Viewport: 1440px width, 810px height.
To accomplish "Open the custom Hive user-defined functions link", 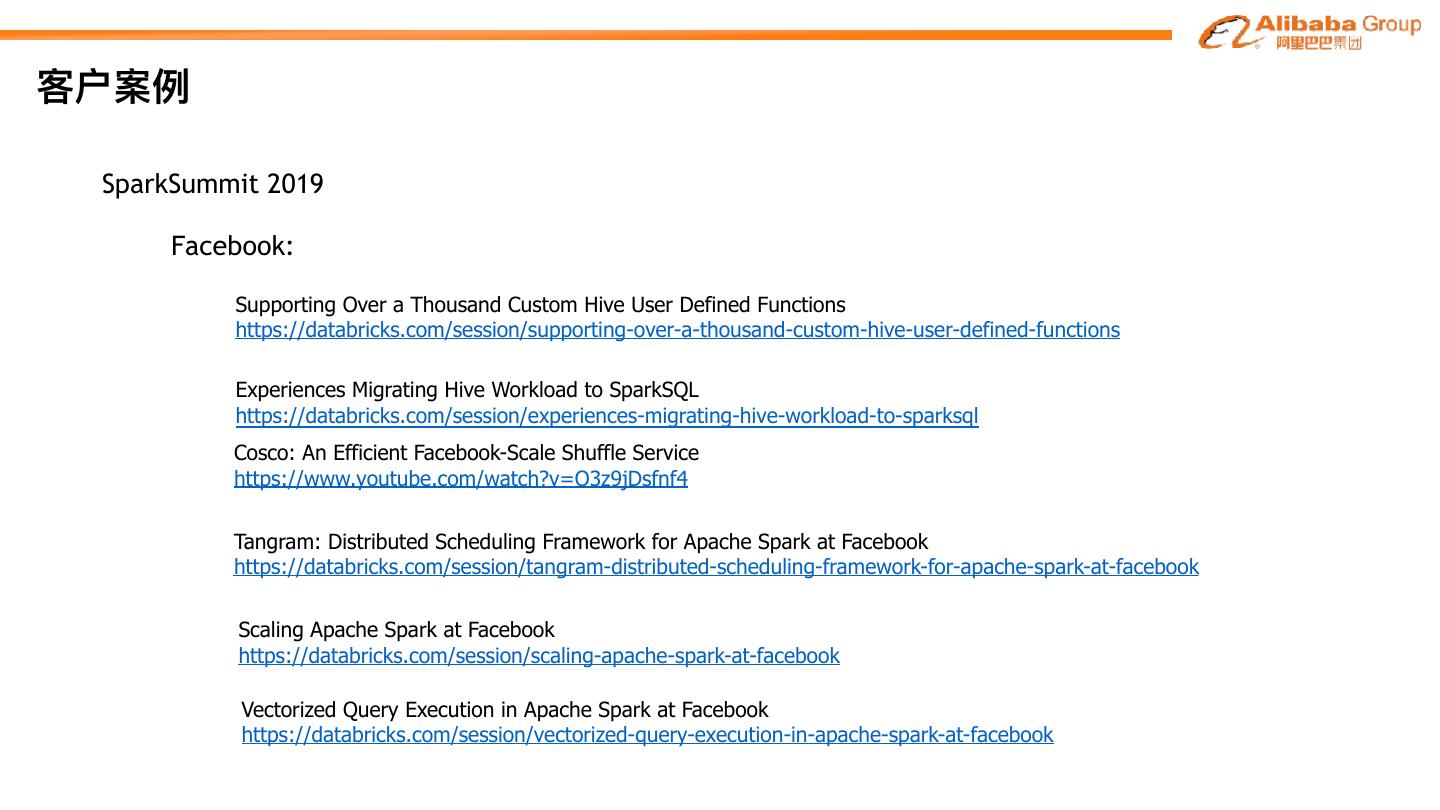I will (677, 330).
